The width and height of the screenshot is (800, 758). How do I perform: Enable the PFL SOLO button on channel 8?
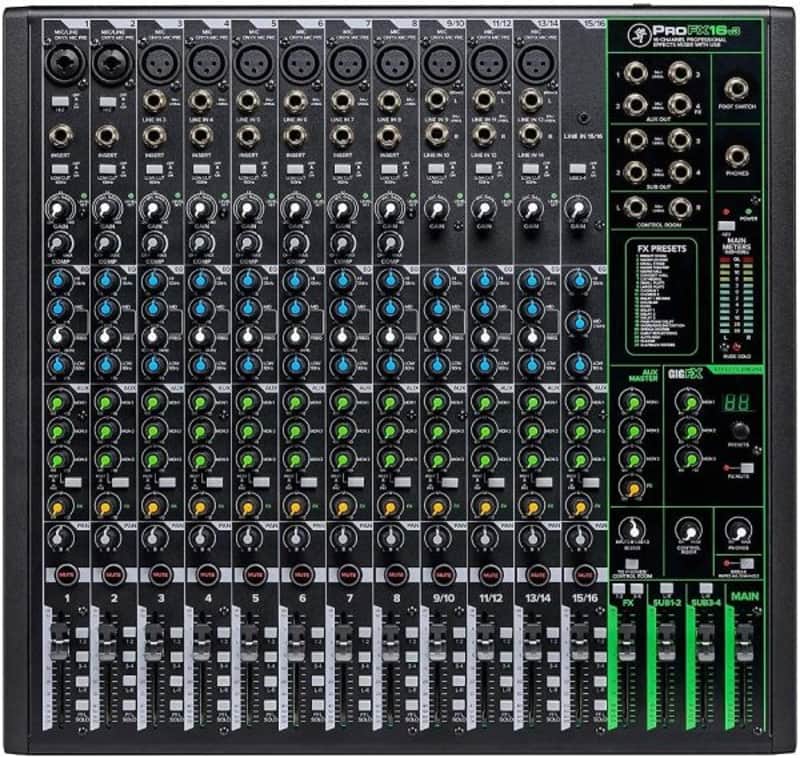(411, 705)
